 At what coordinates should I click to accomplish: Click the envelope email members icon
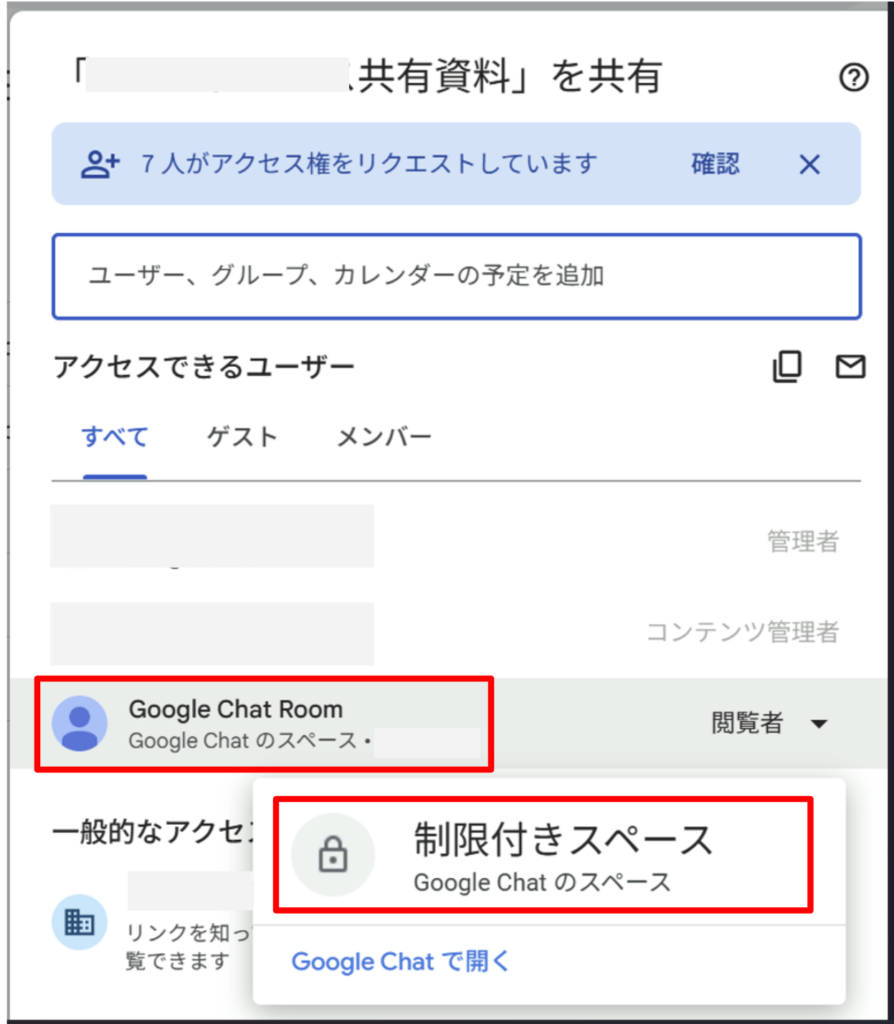(850, 366)
